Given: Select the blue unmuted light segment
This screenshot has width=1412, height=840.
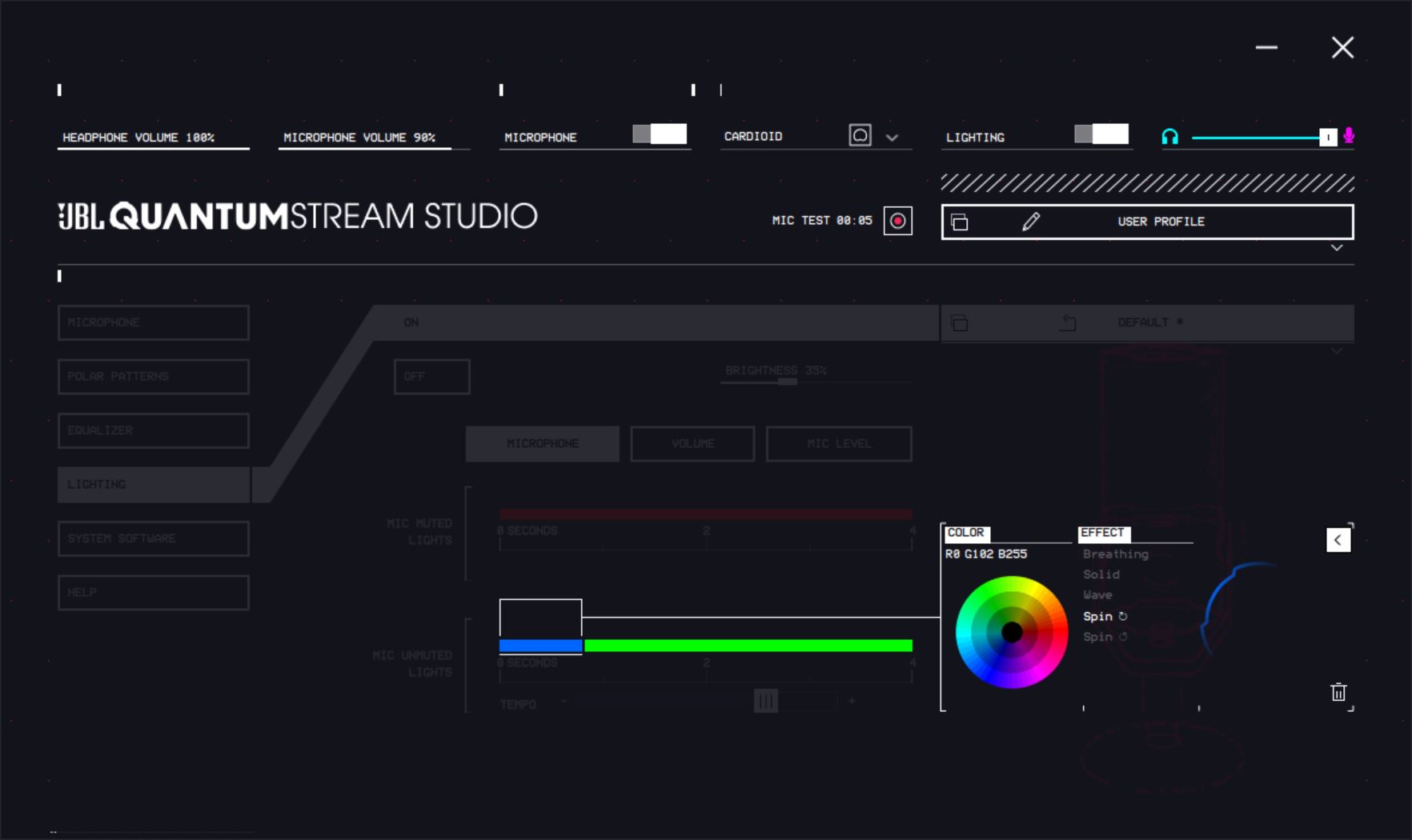Looking at the screenshot, I should 541,646.
